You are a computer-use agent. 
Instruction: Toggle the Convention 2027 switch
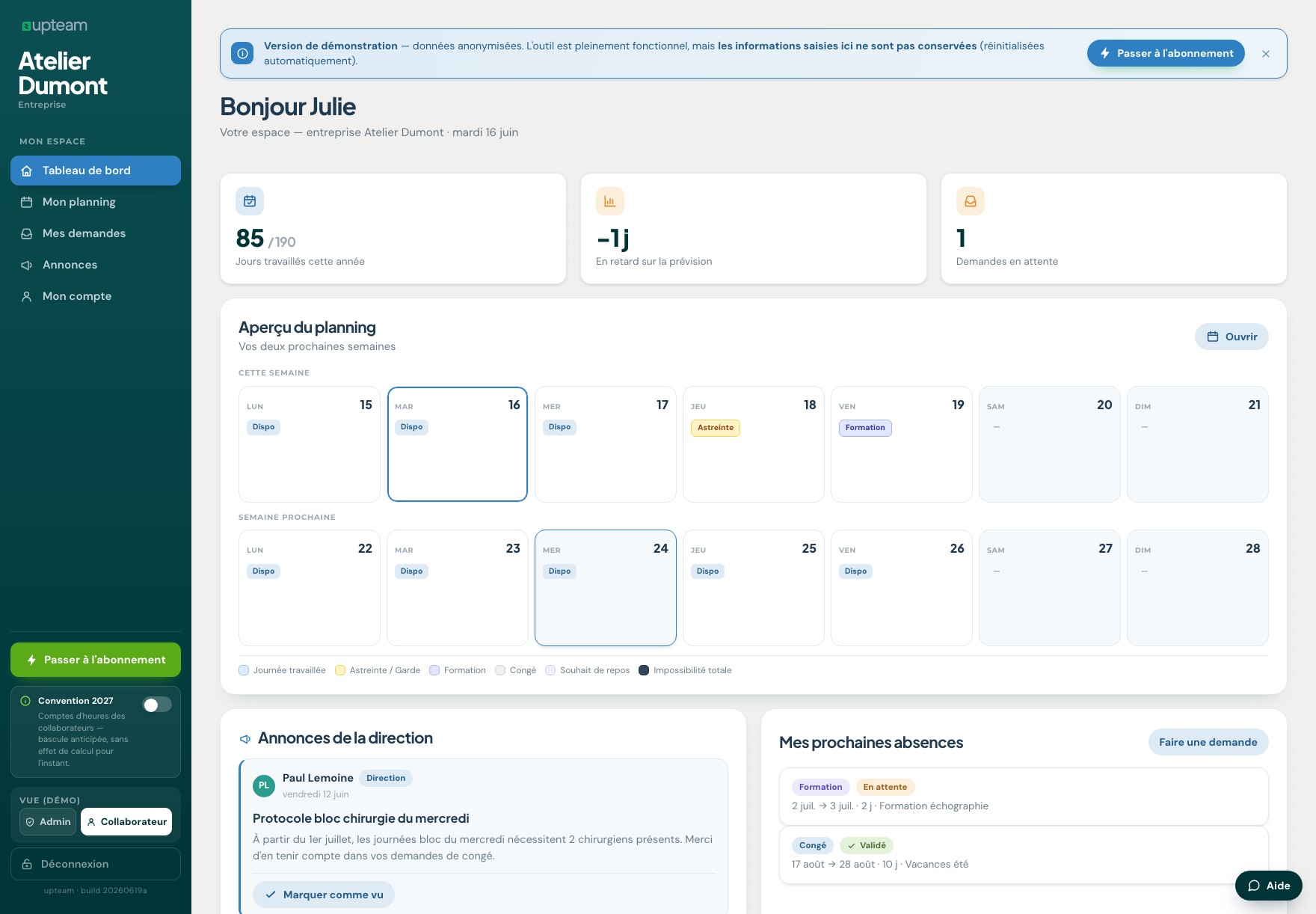pos(157,705)
